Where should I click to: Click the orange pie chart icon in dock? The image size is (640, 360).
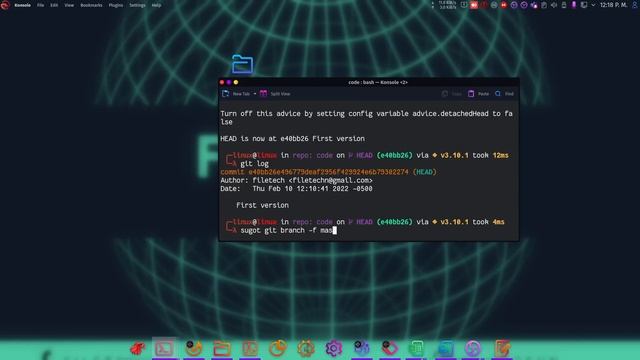pyautogui.click(x=278, y=348)
